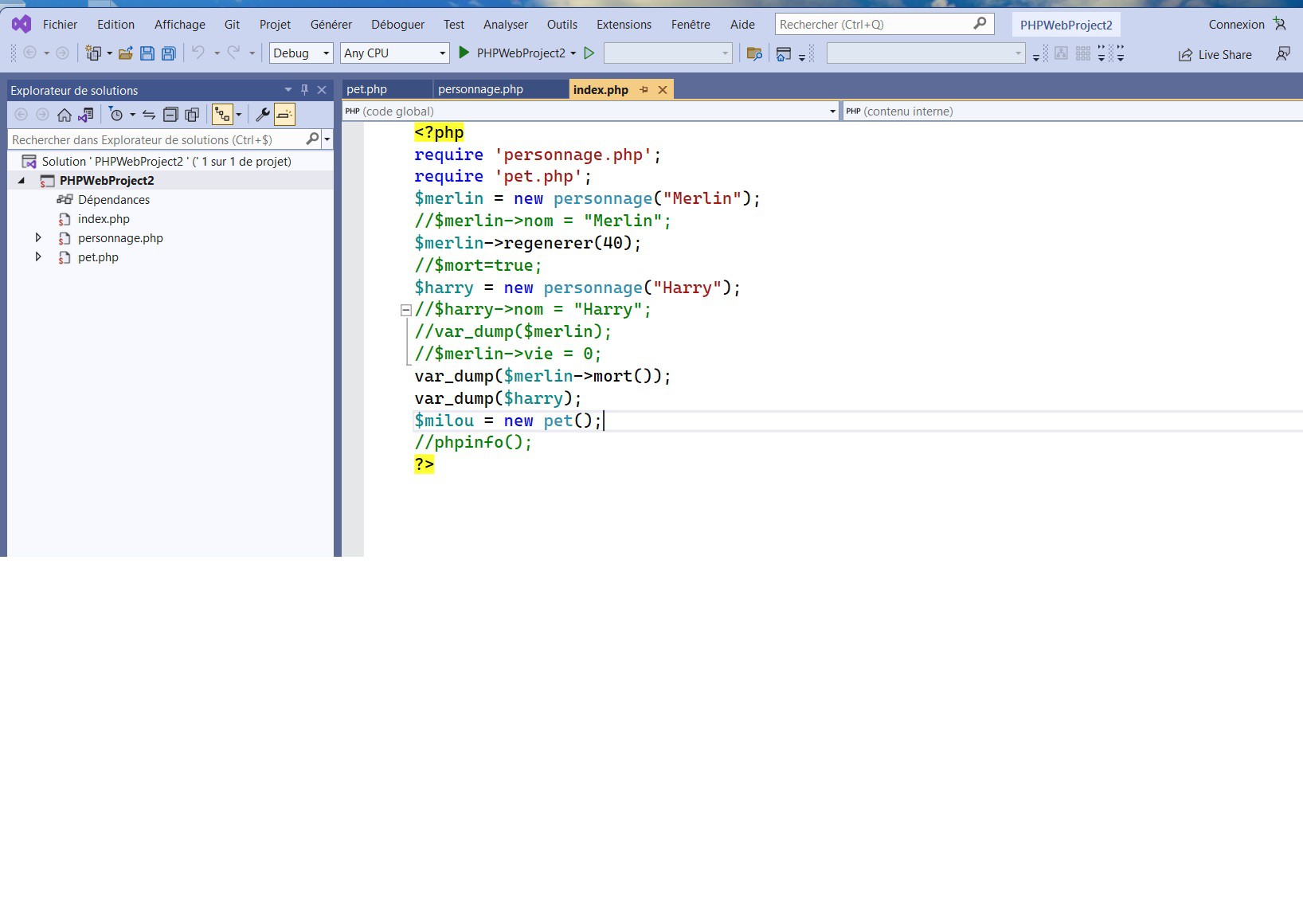This screenshot has height=924, width=1303.
Task: Click the Save All icon in toolbar
Action: point(168,53)
